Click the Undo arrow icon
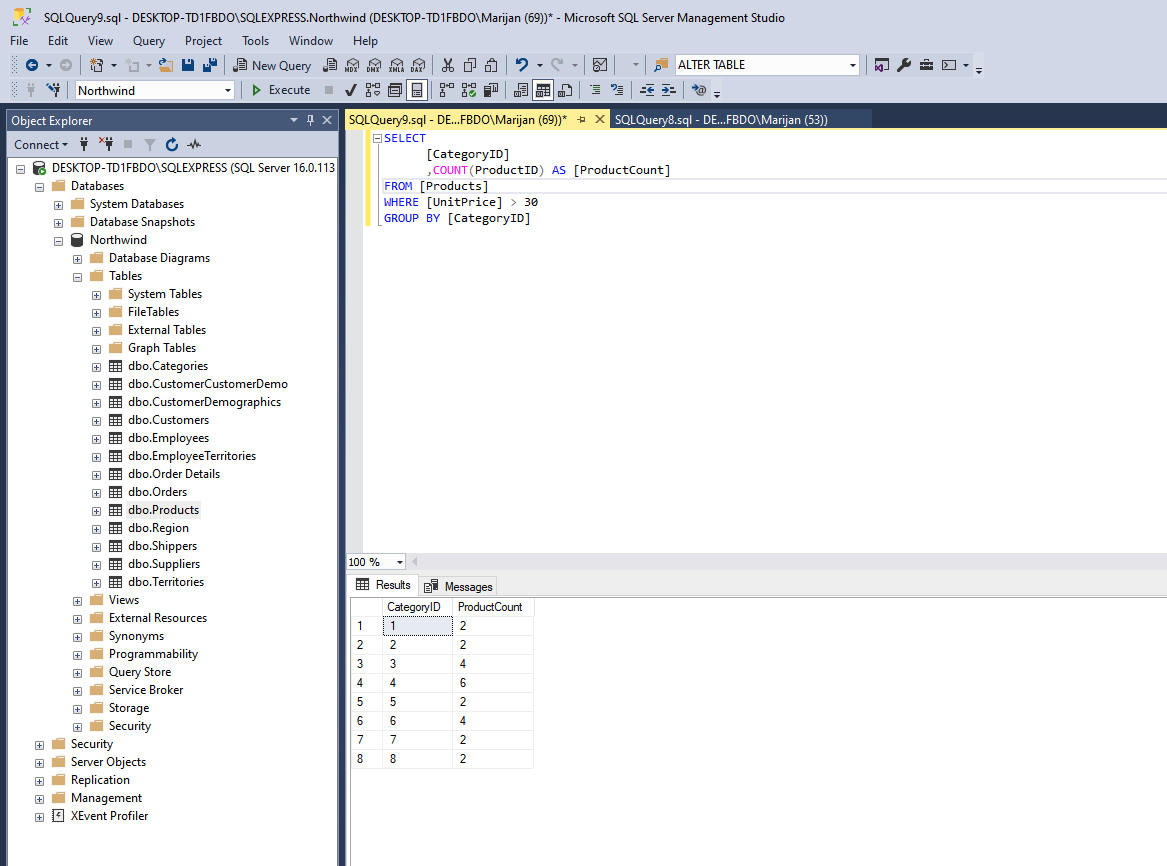Screen dimensions: 1167x866 tap(522, 65)
